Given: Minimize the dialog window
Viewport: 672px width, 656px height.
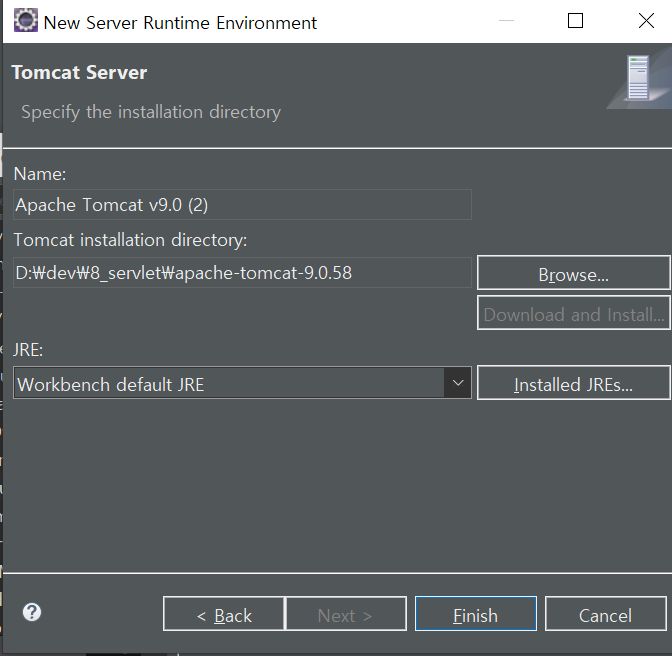Looking at the screenshot, I should point(506,21).
